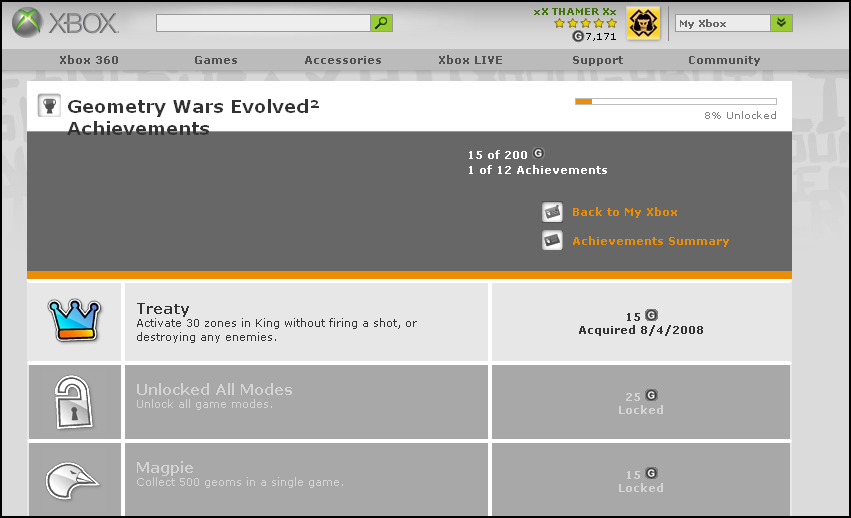Click the G icon in the Magpie row

(651, 473)
